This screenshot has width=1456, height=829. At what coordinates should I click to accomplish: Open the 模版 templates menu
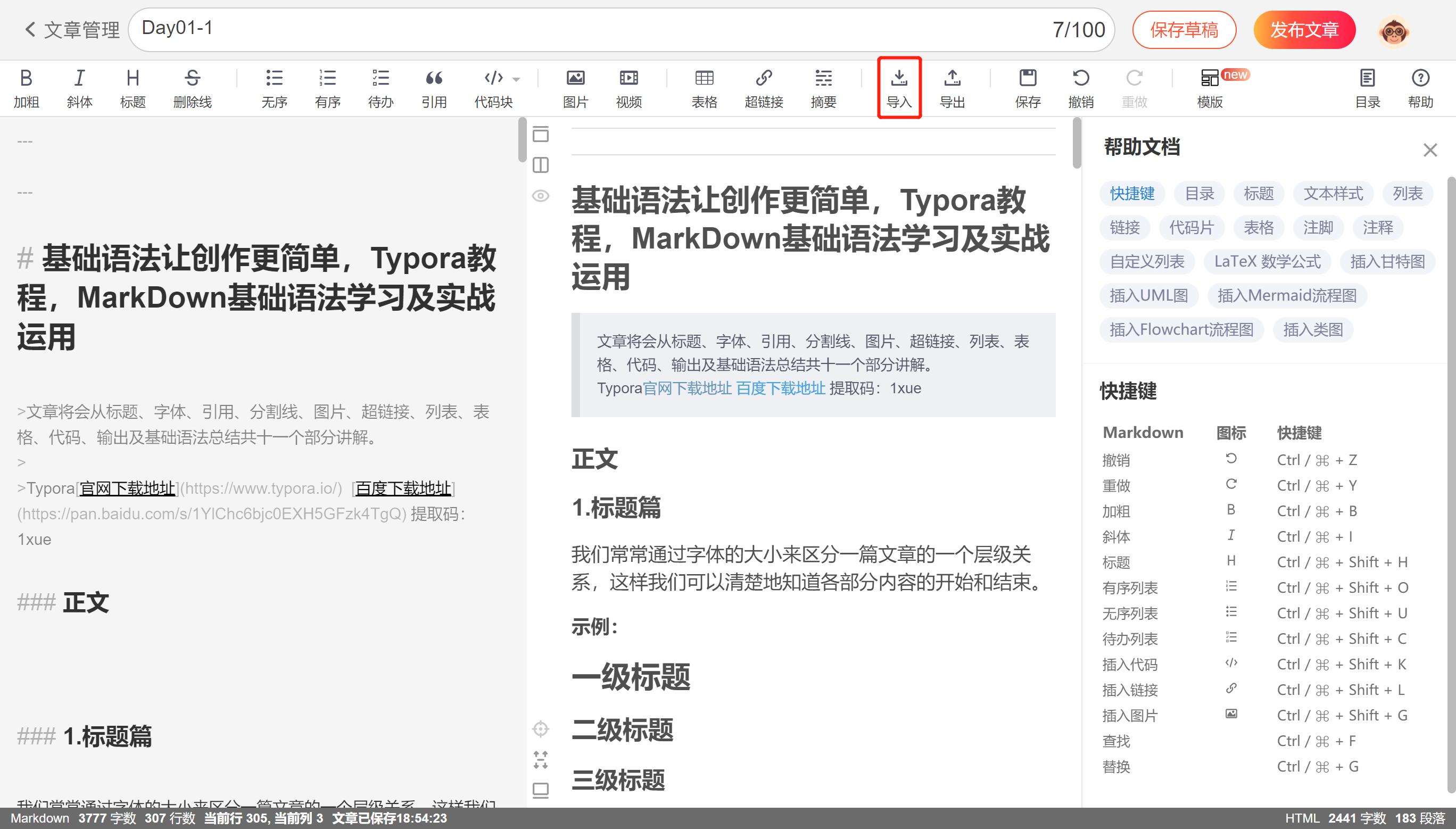tap(1210, 79)
